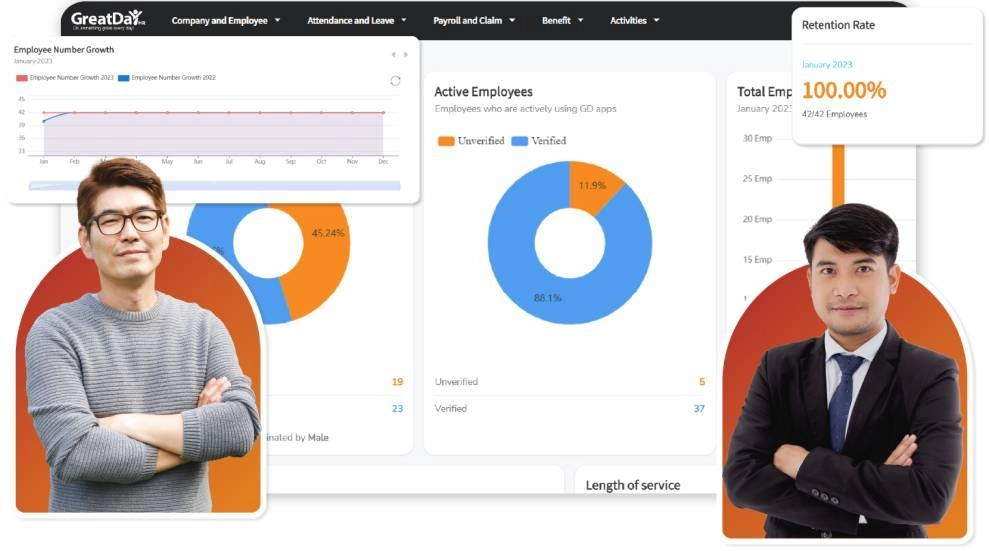Click the growth chart range slider bar
Viewport: 989px width, 551px height.
pos(214,185)
